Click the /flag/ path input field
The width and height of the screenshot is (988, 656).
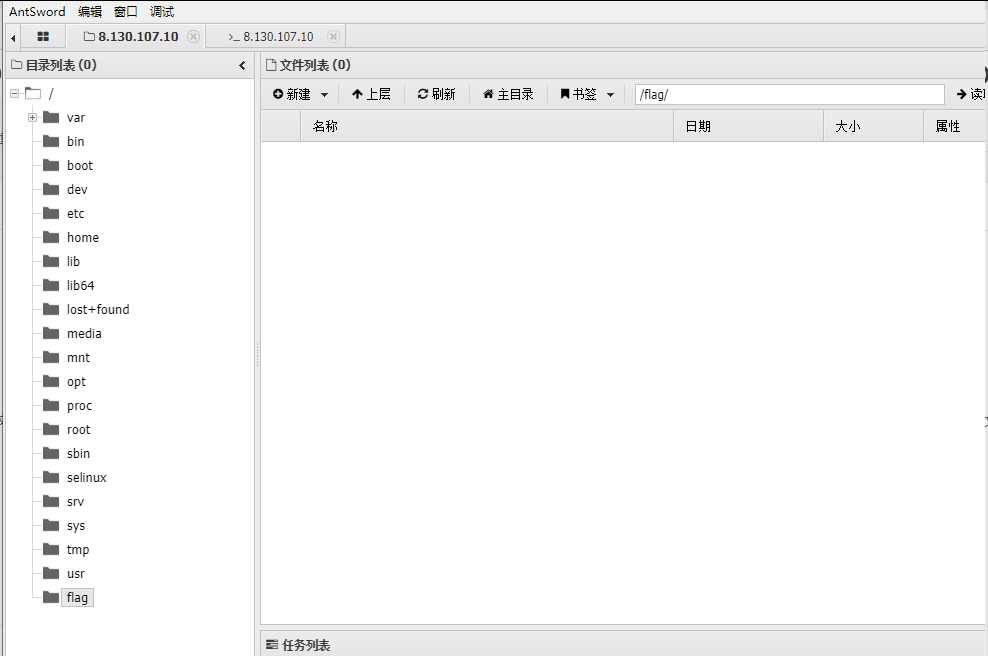point(790,95)
